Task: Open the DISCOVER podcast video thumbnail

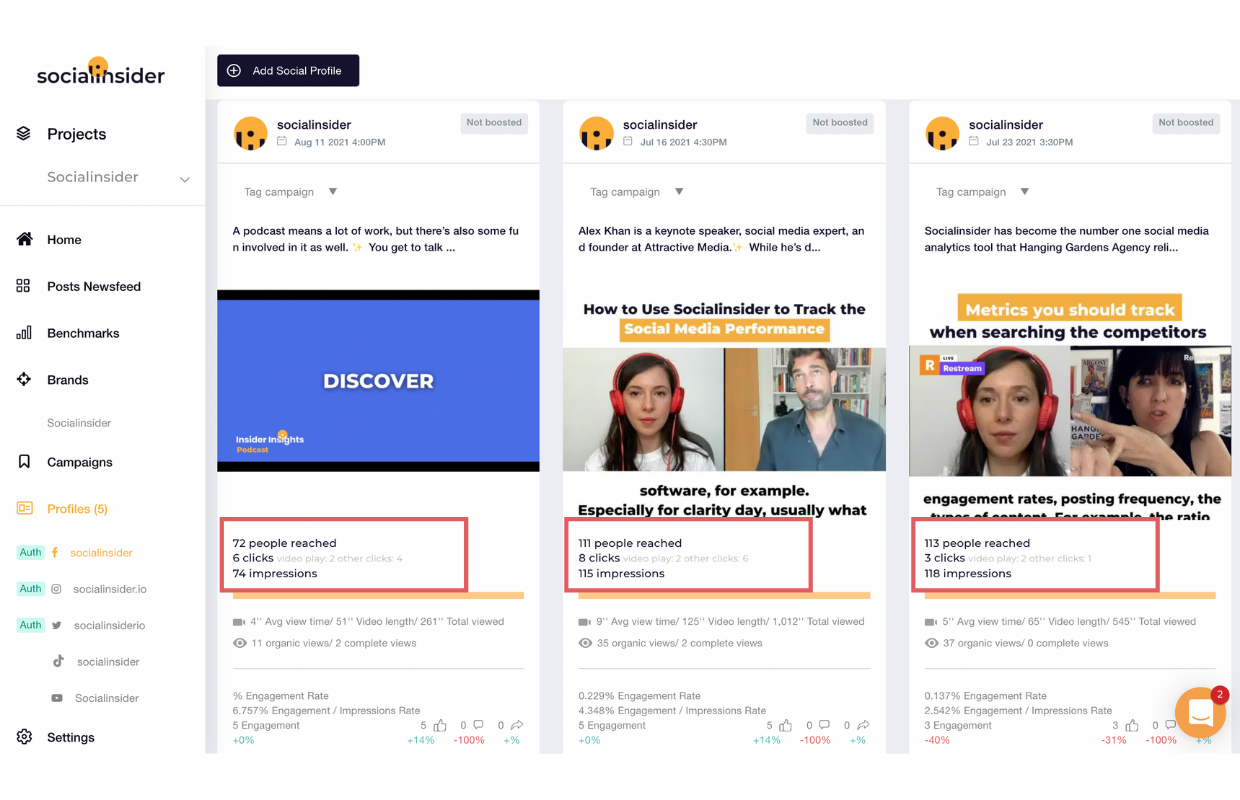Action: point(378,381)
